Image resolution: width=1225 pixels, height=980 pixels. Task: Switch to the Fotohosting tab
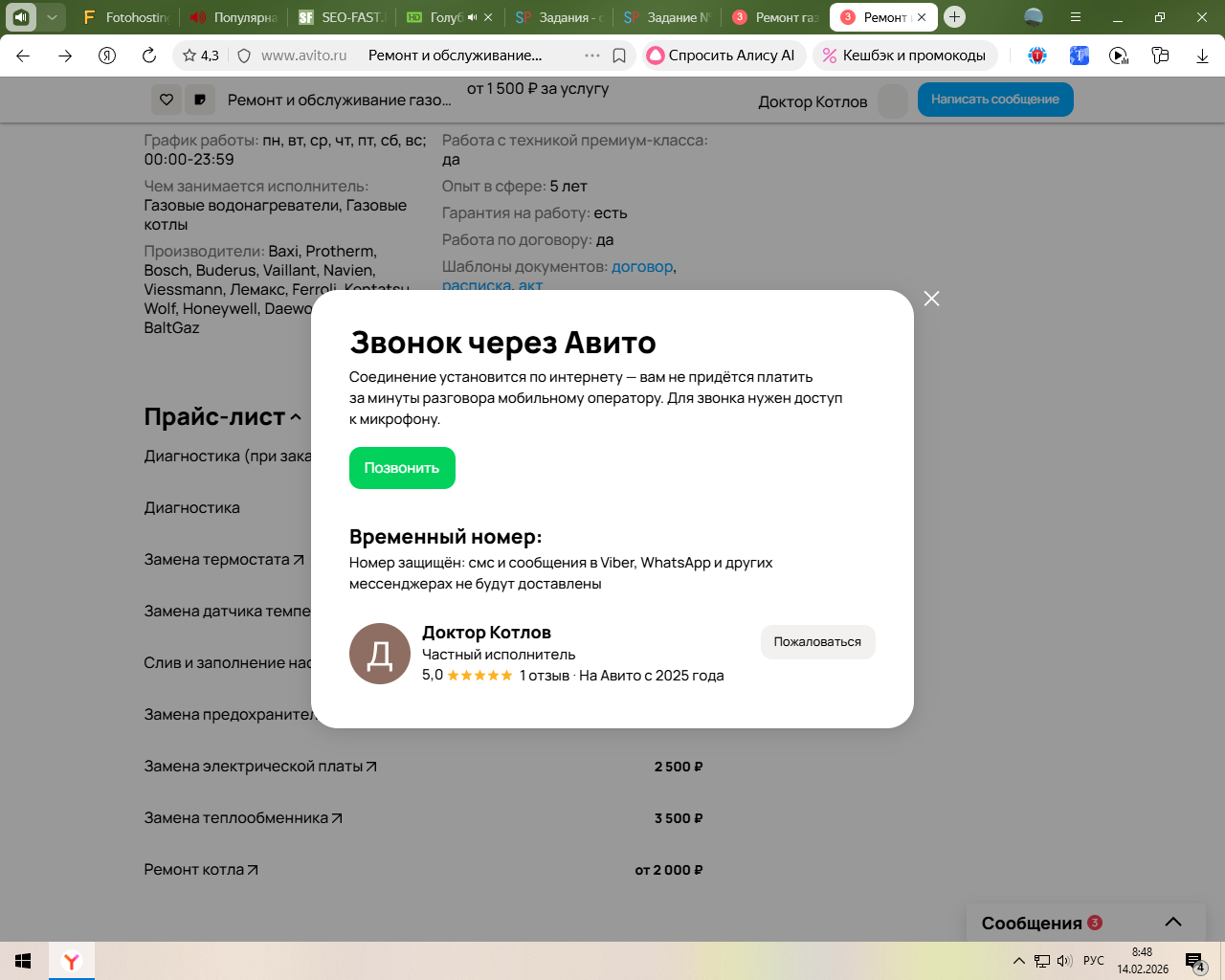125,17
